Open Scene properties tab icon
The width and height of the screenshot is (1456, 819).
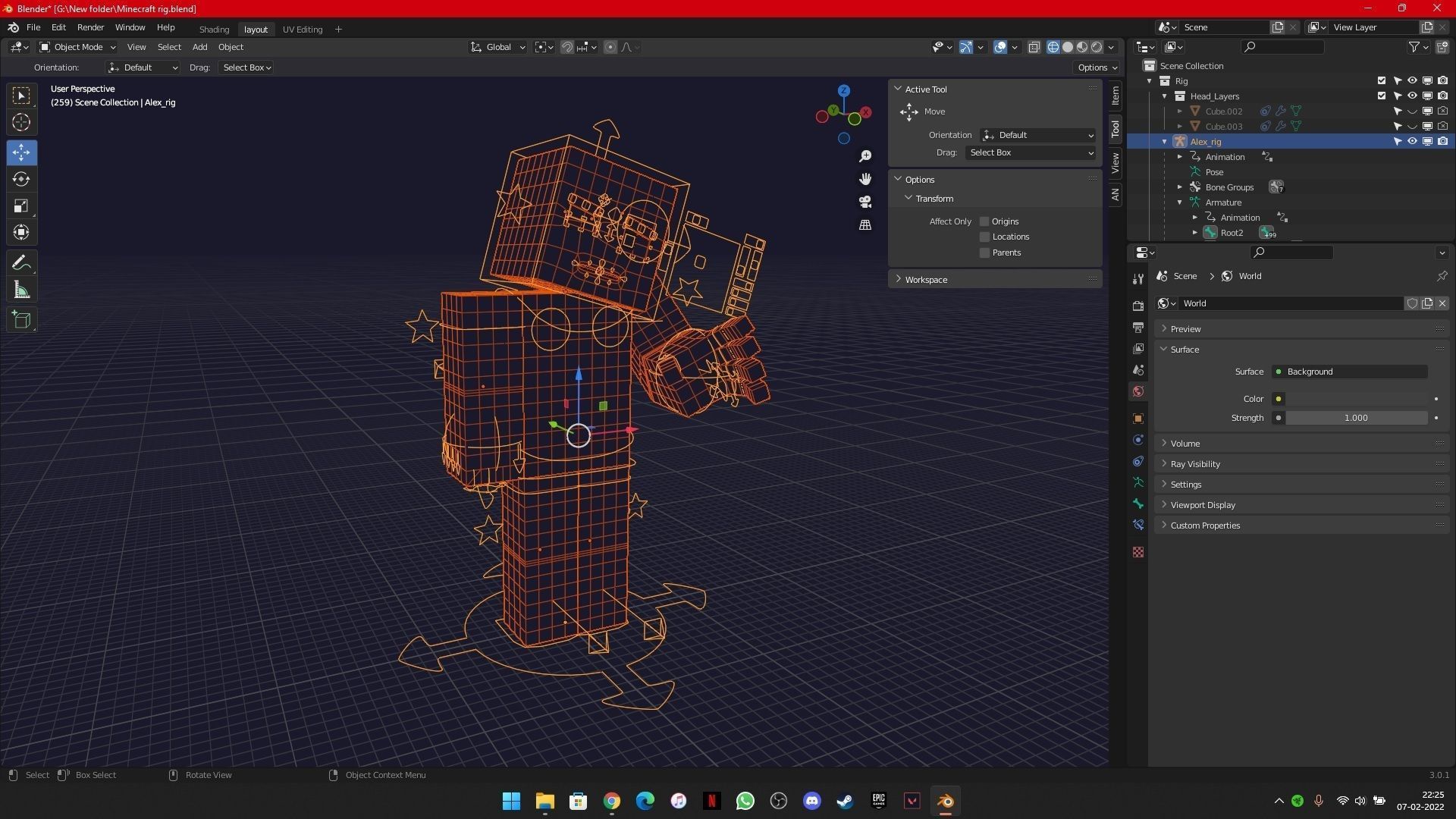click(1137, 369)
